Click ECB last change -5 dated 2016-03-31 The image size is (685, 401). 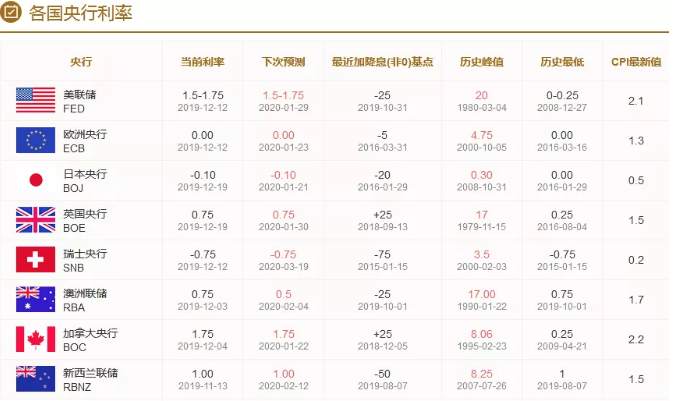tap(382, 141)
